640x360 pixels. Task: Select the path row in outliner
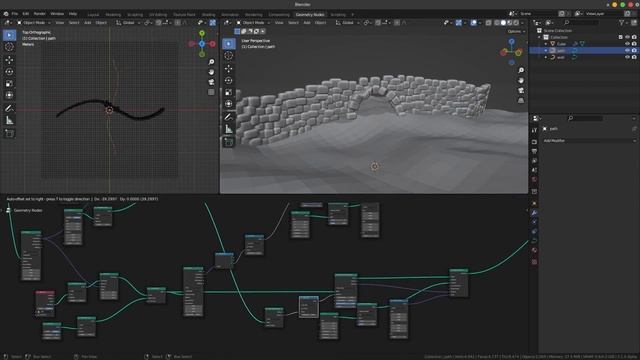click(584, 51)
